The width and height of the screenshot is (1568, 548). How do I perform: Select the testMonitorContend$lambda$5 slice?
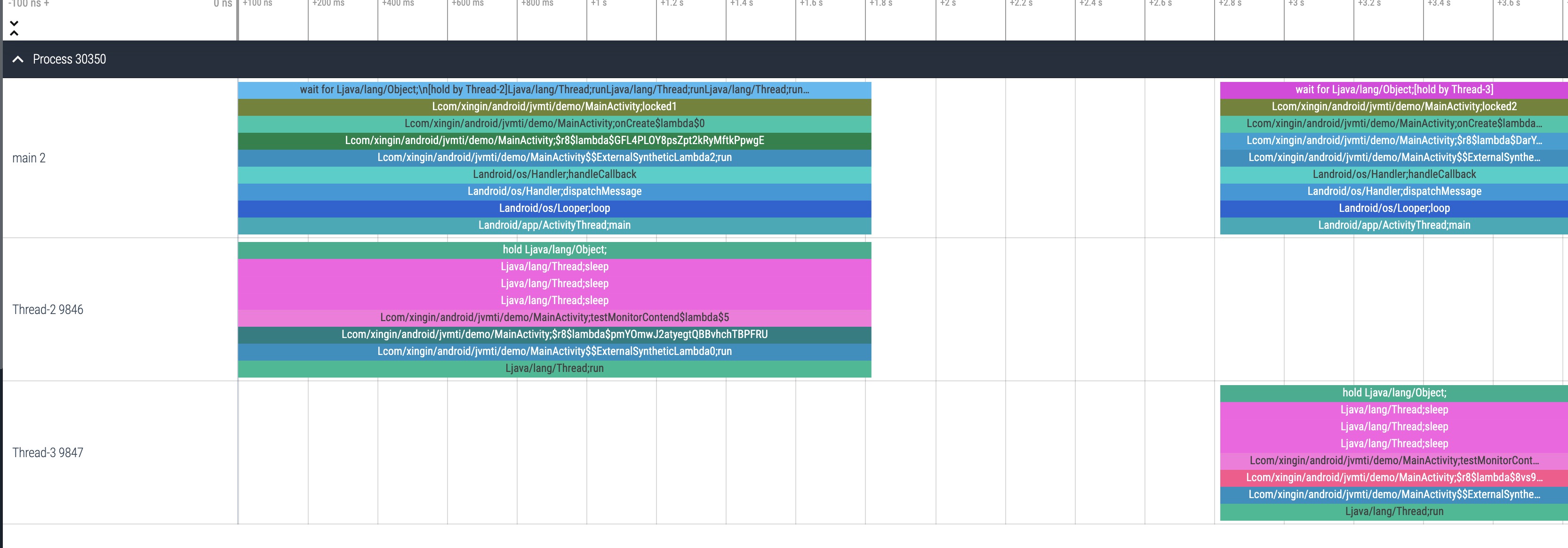tap(554, 317)
